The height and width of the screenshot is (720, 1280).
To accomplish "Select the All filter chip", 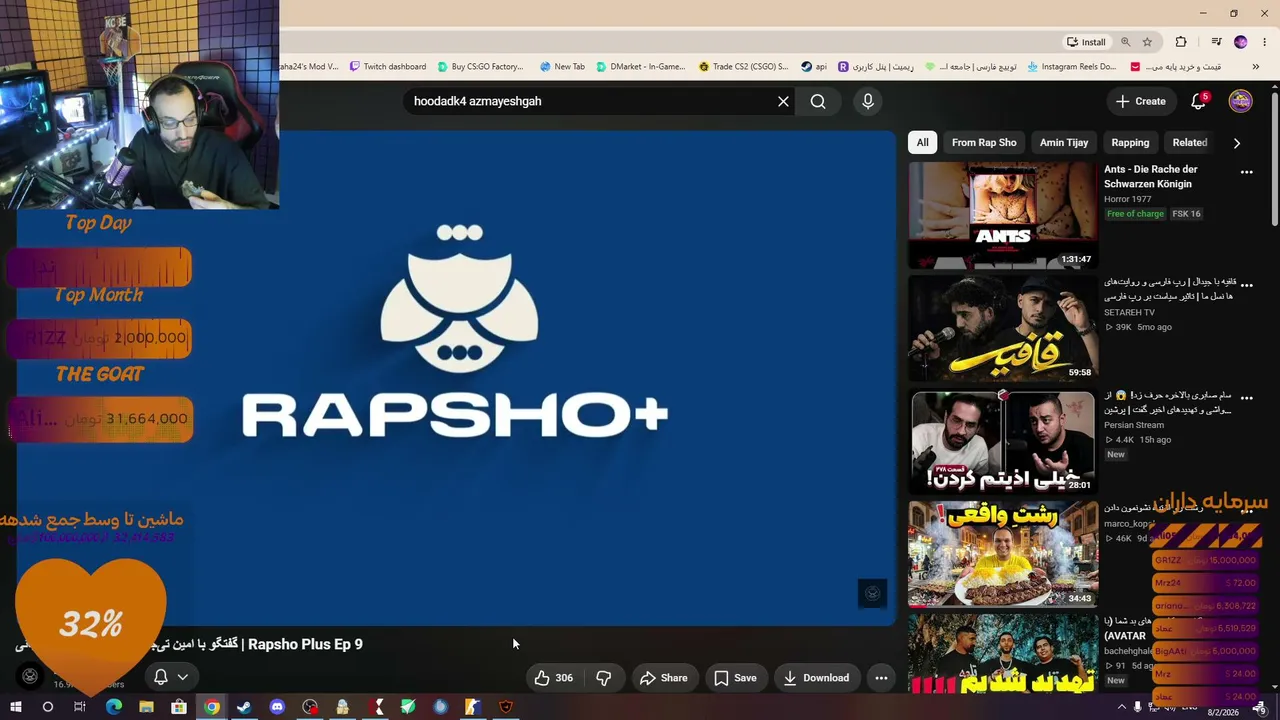I will tap(922, 142).
